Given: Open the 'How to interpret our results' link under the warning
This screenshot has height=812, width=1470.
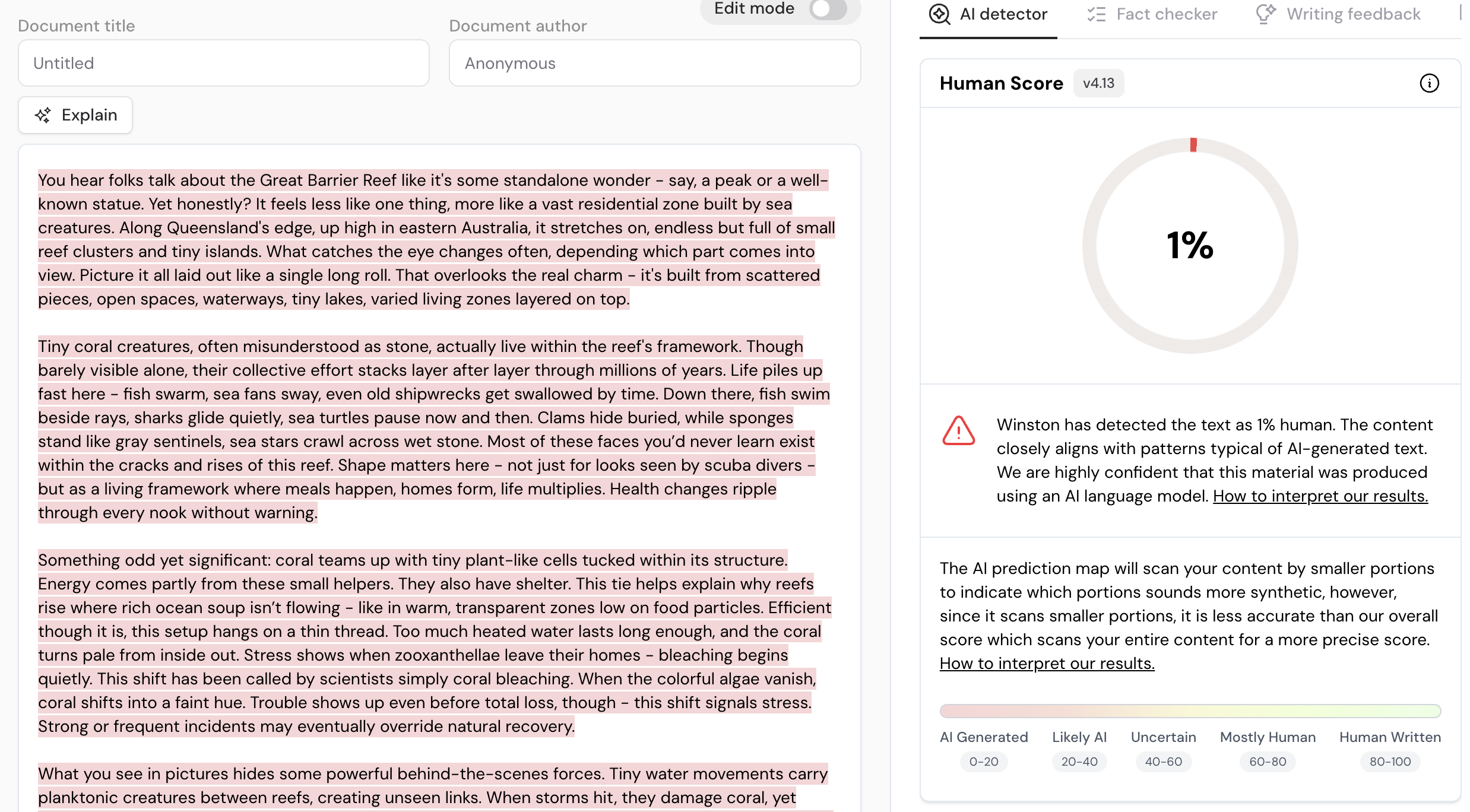Looking at the screenshot, I should click(x=1320, y=496).
